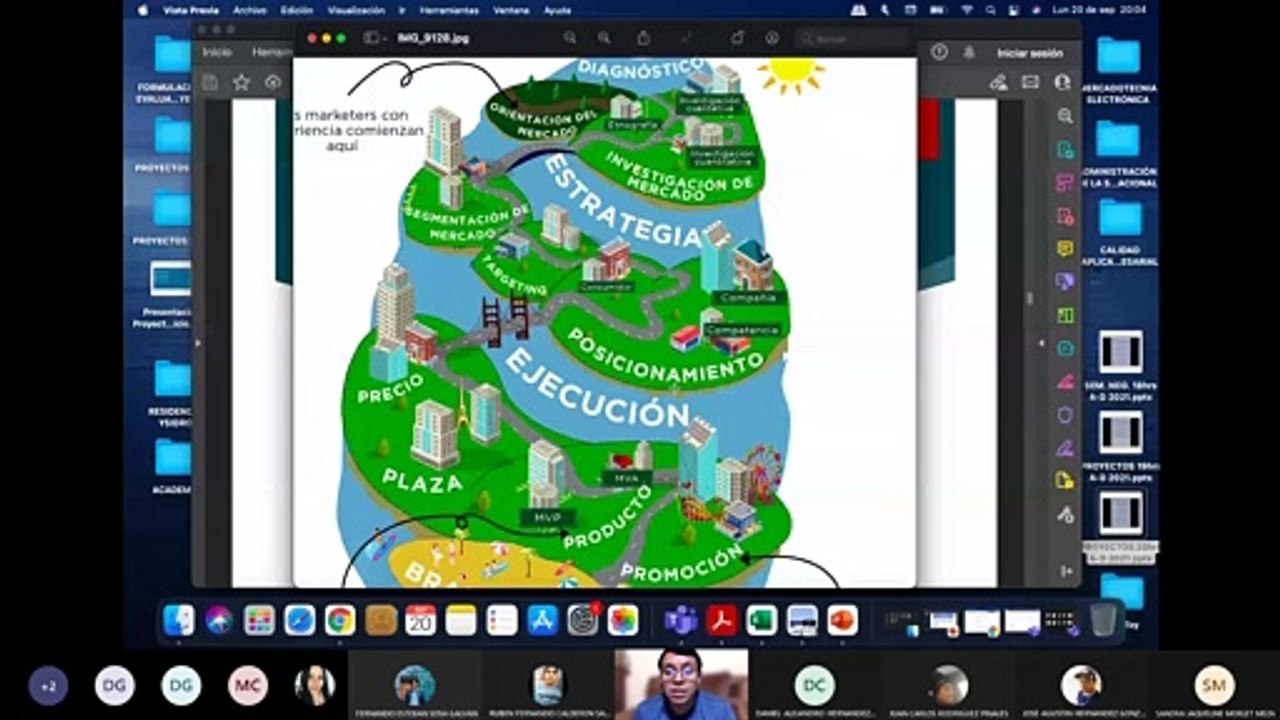Toggle the Preview sidebar view button
The width and height of the screenshot is (1280, 720).
(371, 38)
